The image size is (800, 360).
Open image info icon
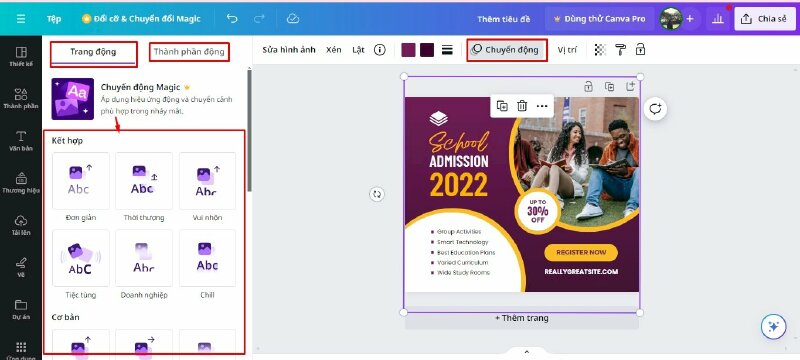(x=380, y=50)
